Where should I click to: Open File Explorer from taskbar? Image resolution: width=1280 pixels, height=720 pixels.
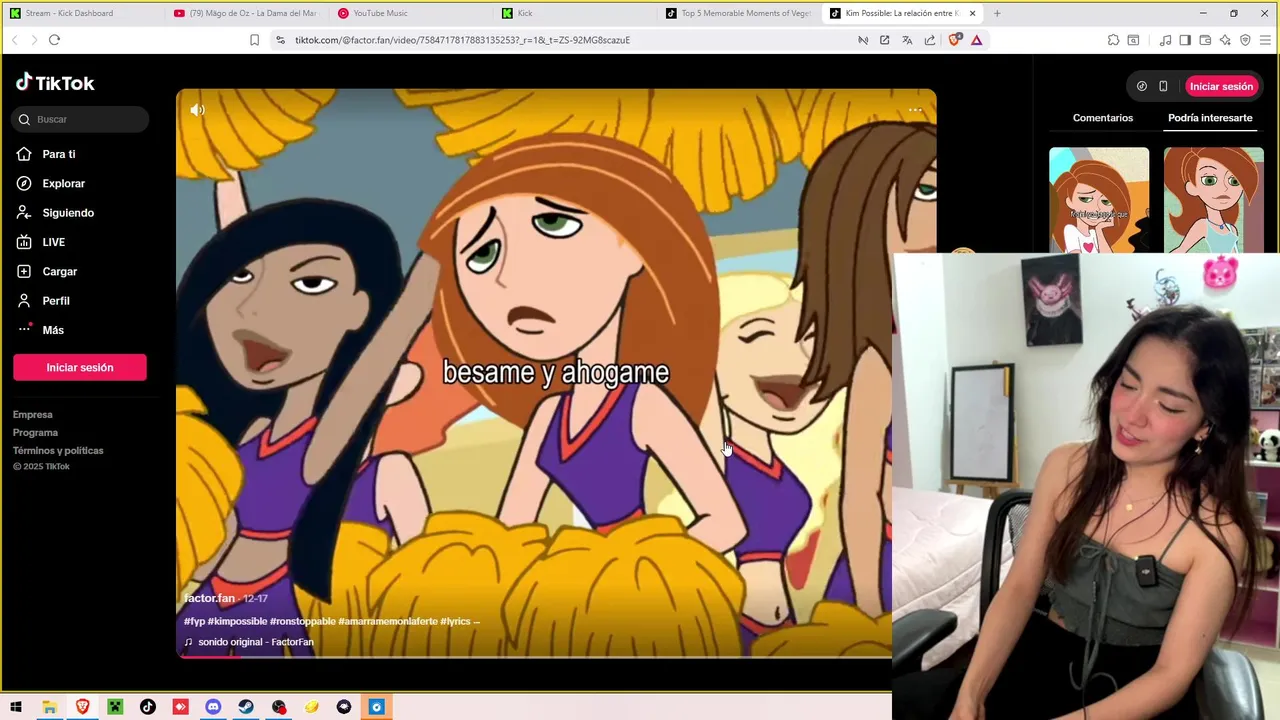coord(49,707)
